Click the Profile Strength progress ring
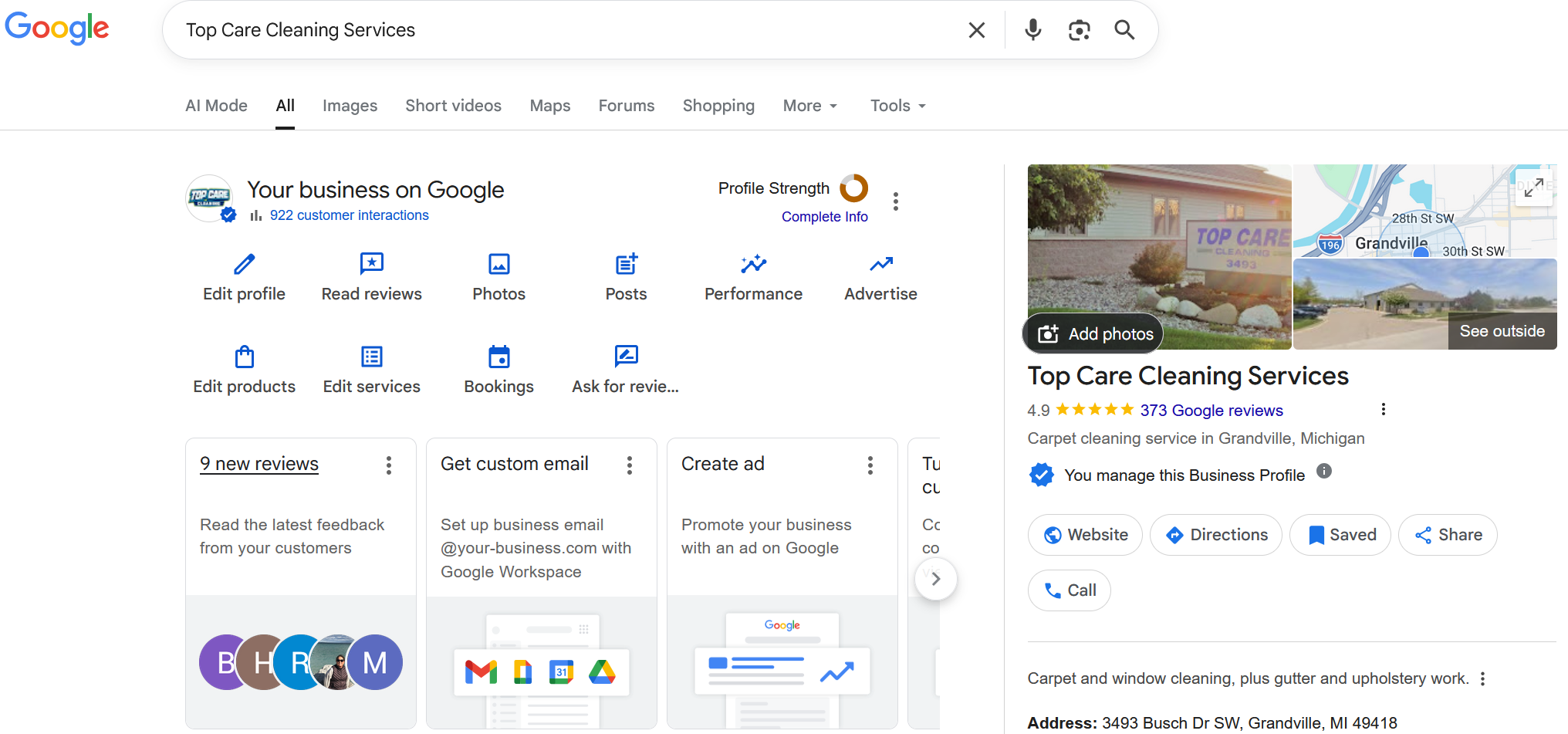 (x=853, y=188)
